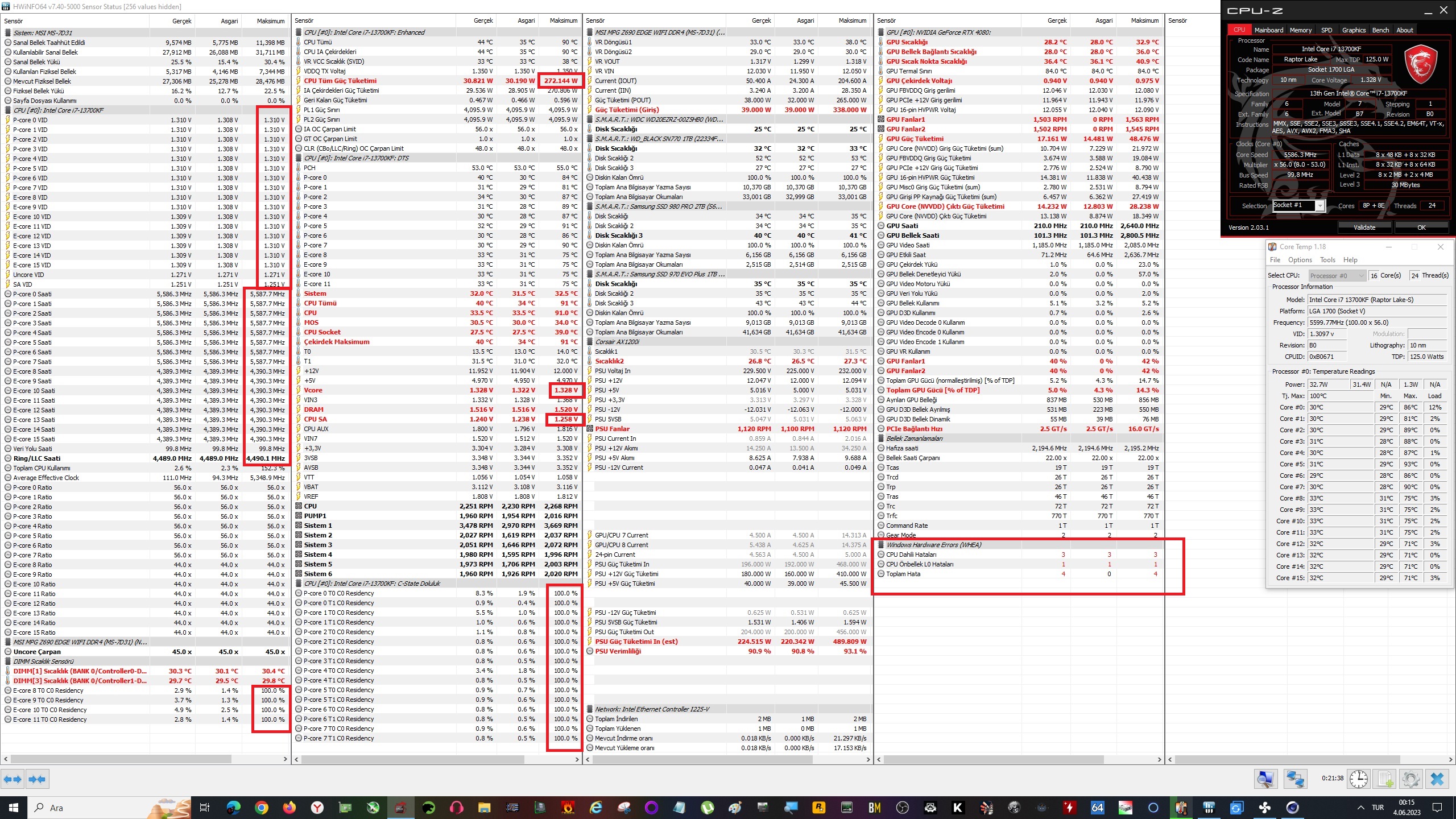
Task: Click the OK button in CPU-Z
Action: tap(1421, 227)
